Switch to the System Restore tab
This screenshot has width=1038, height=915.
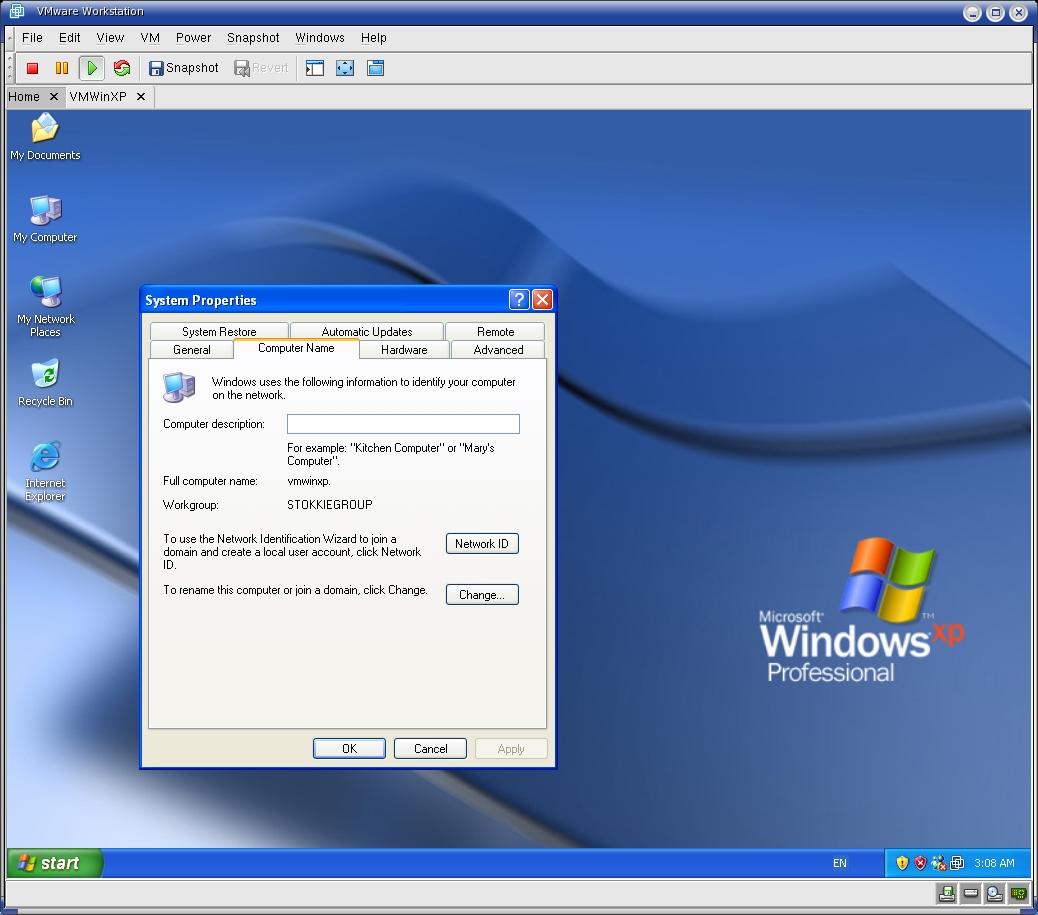219,331
